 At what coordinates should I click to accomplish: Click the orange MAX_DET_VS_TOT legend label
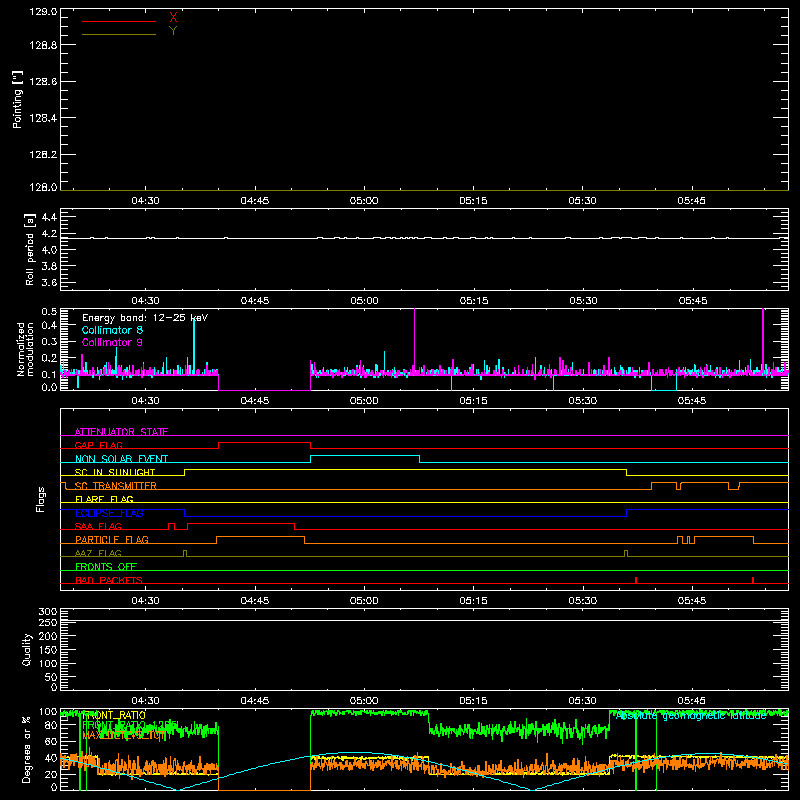point(124,735)
